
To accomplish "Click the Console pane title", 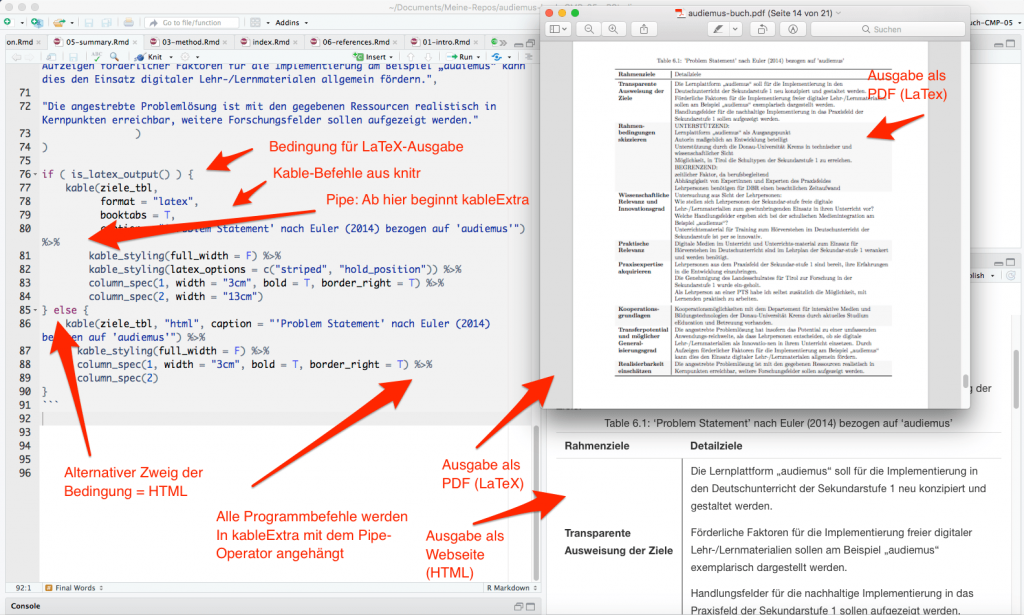I will (25, 606).
